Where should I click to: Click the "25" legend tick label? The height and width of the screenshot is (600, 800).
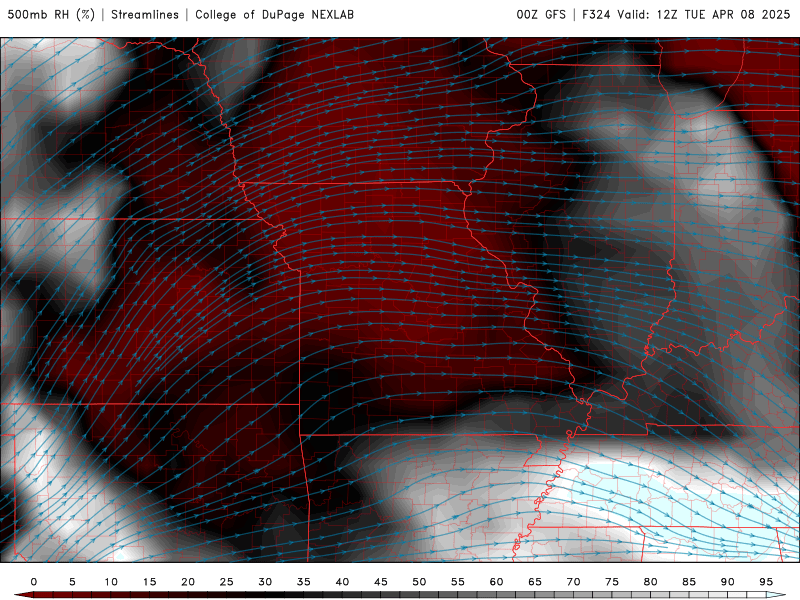[x=227, y=582]
